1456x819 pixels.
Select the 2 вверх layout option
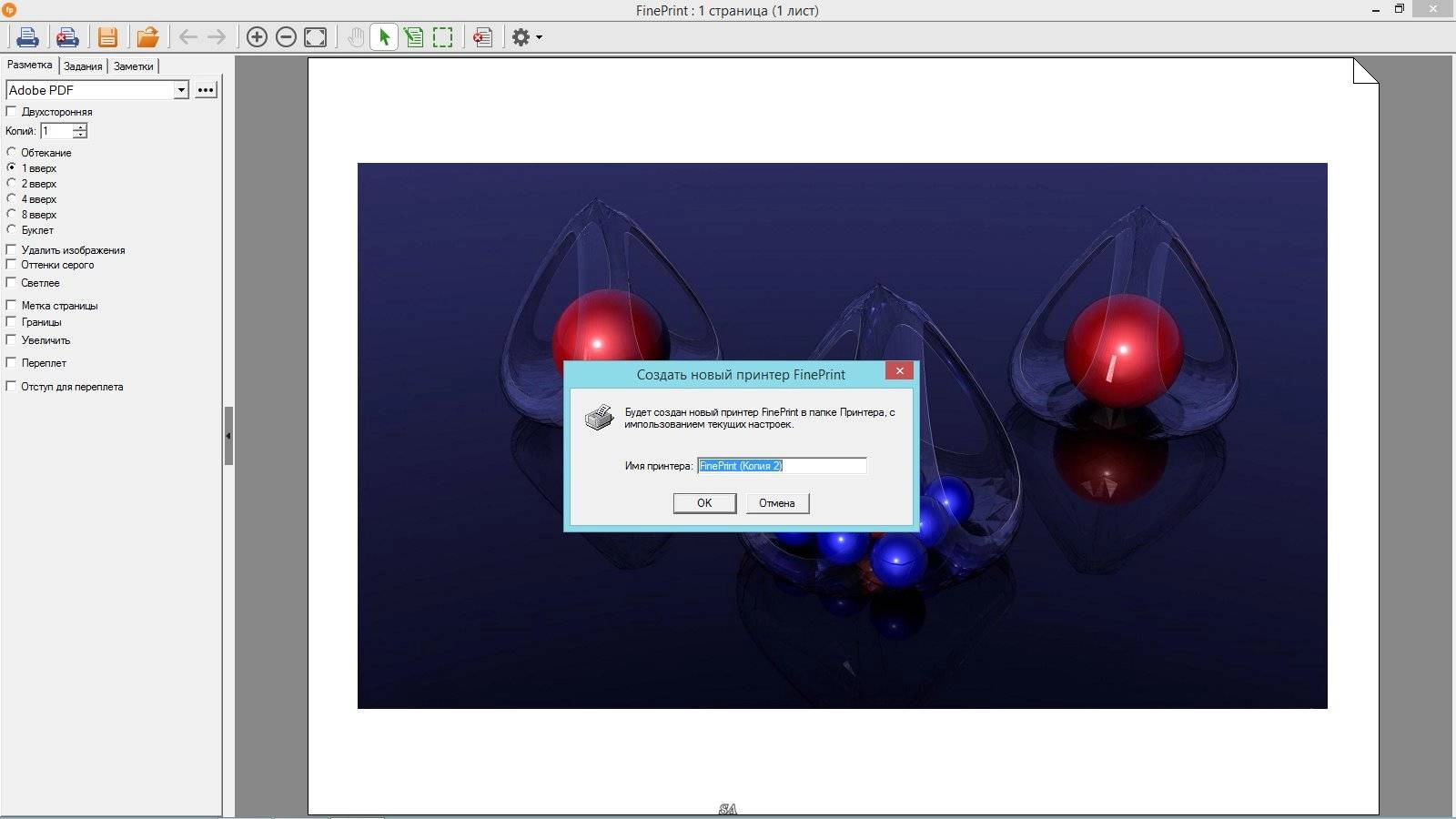[x=11, y=183]
